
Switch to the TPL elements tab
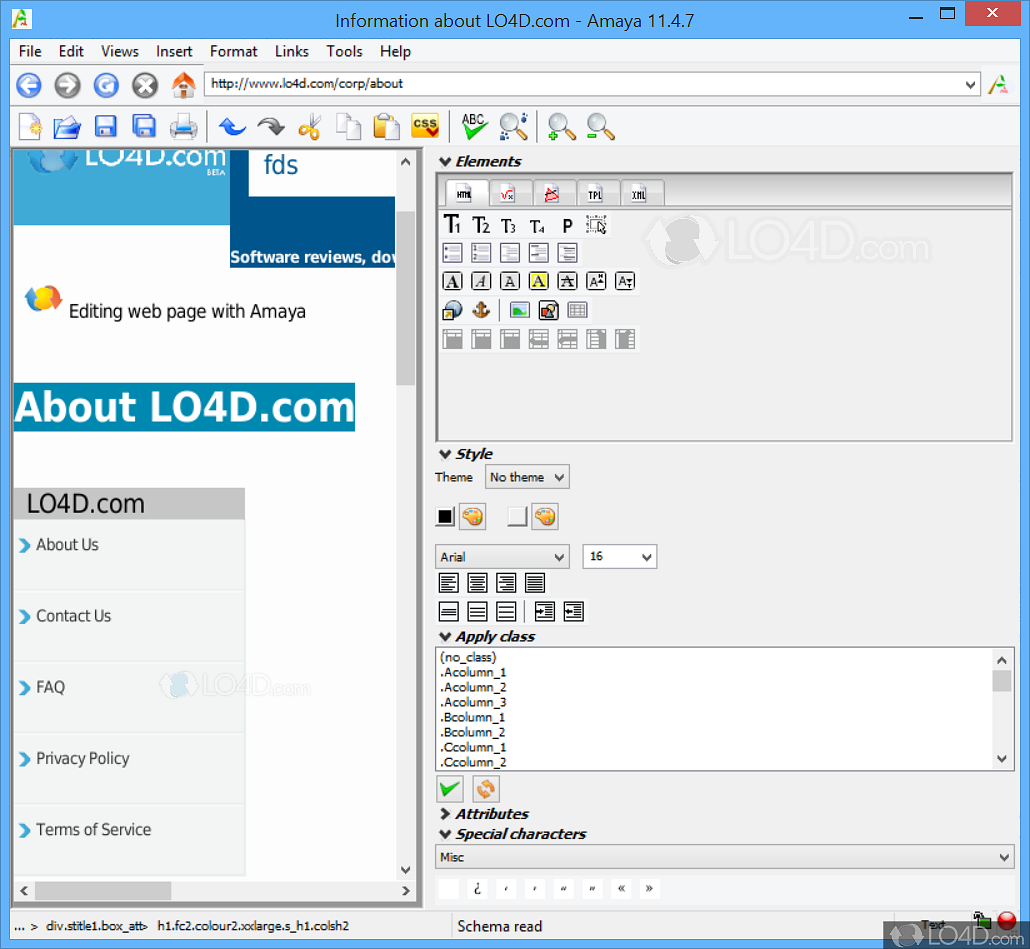tap(595, 194)
